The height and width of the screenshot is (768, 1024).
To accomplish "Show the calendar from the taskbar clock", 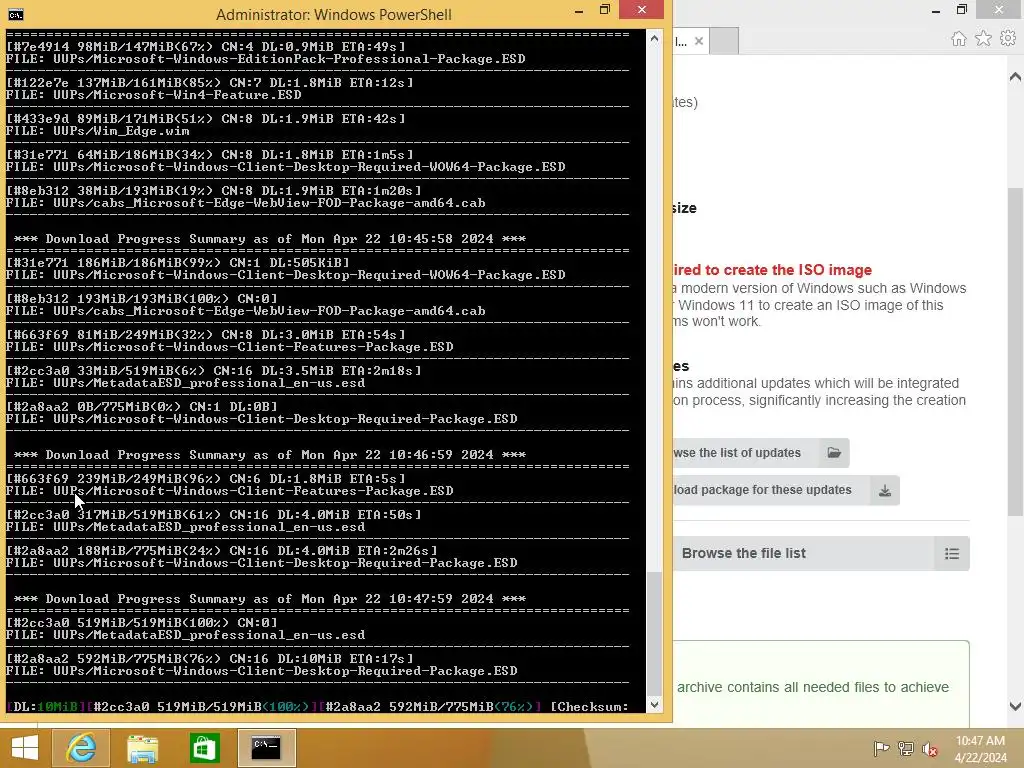I will [980, 749].
